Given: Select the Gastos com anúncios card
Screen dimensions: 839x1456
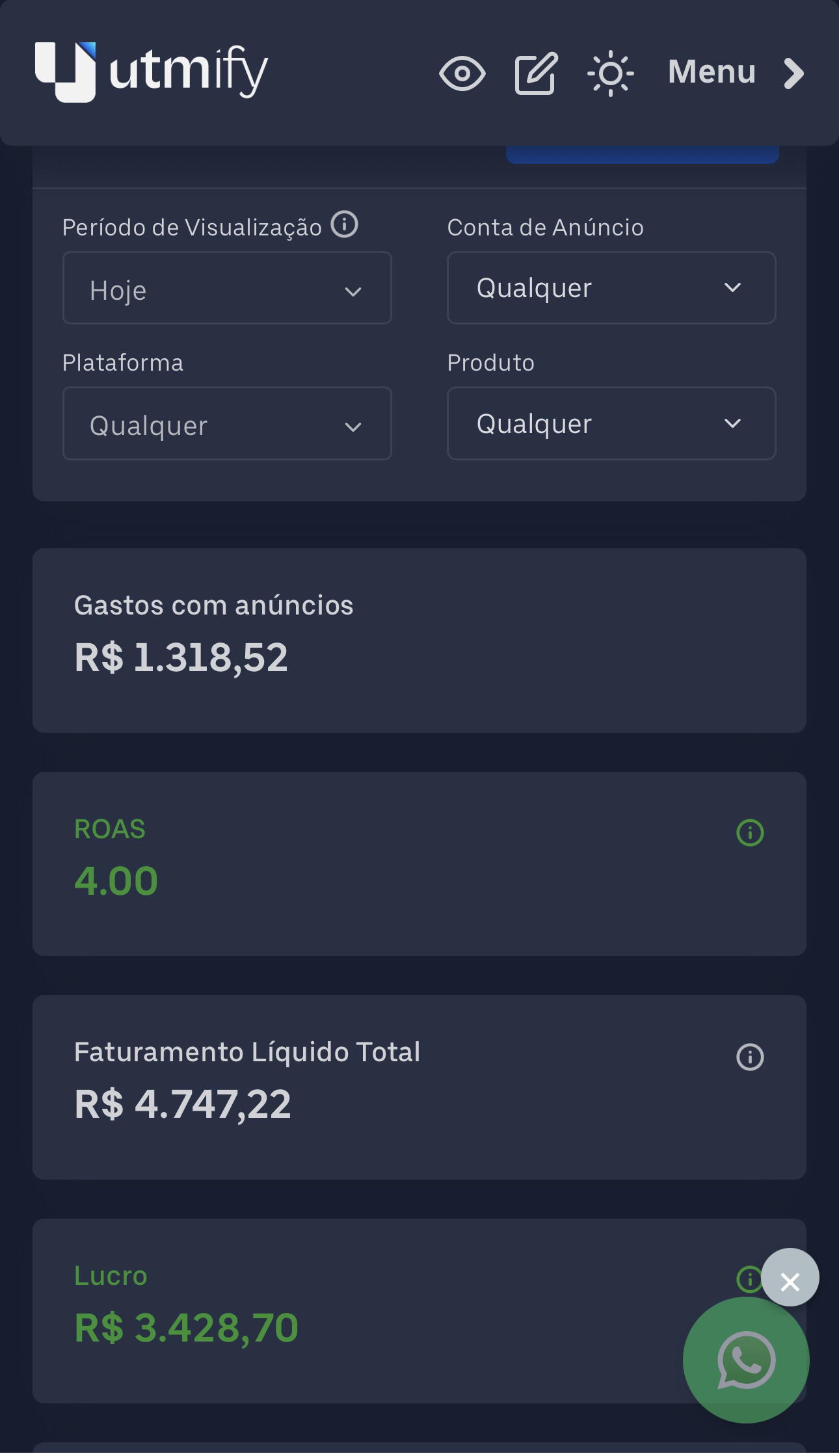Looking at the screenshot, I should point(419,641).
